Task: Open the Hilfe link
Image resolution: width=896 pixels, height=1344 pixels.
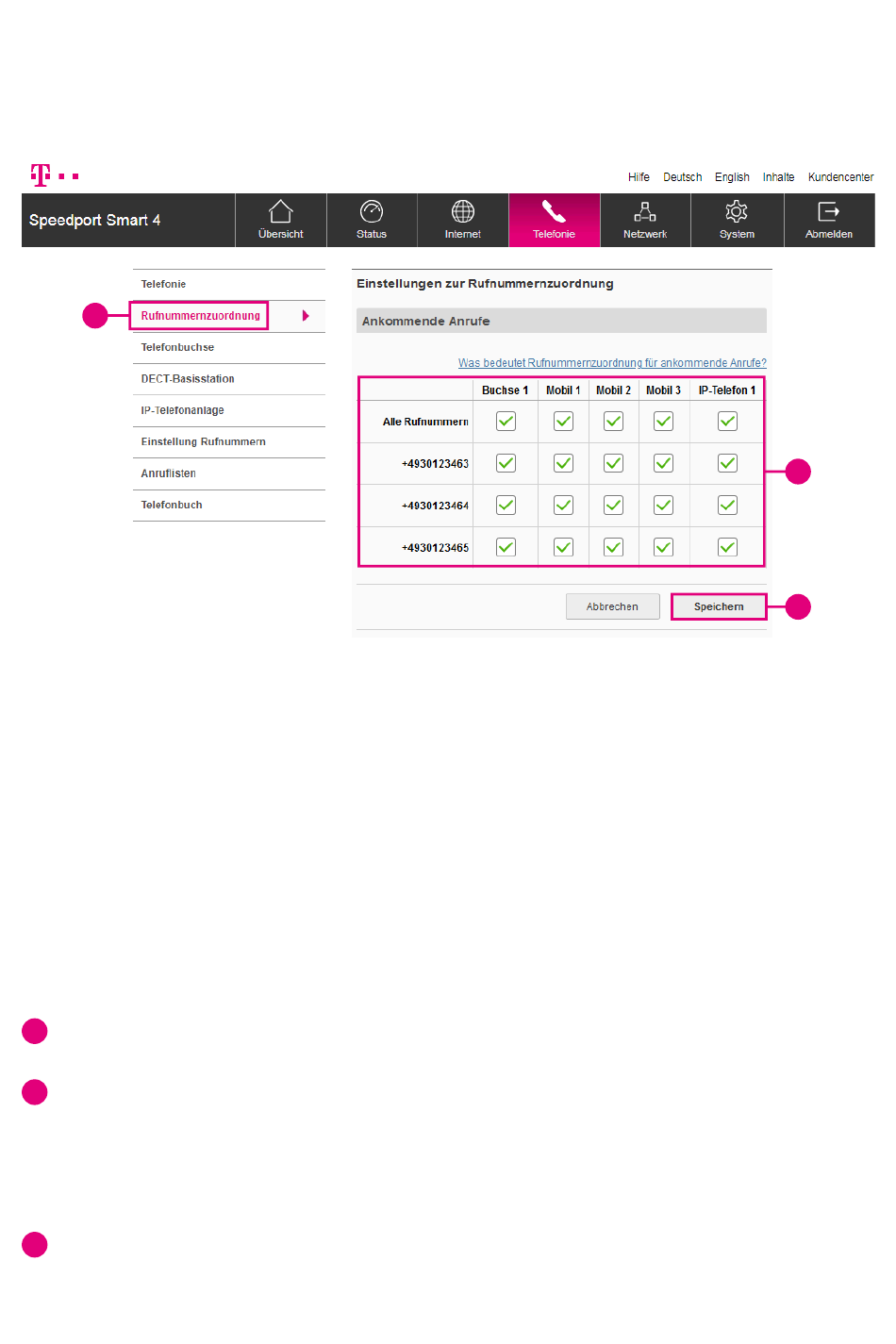Action: tap(639, 177)
